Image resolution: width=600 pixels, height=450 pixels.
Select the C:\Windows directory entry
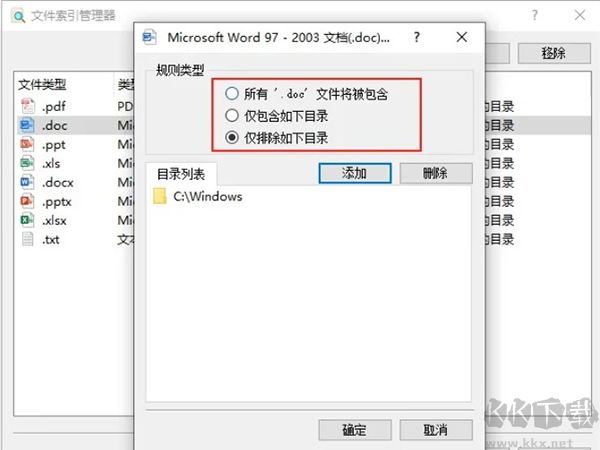pos(208,196)
